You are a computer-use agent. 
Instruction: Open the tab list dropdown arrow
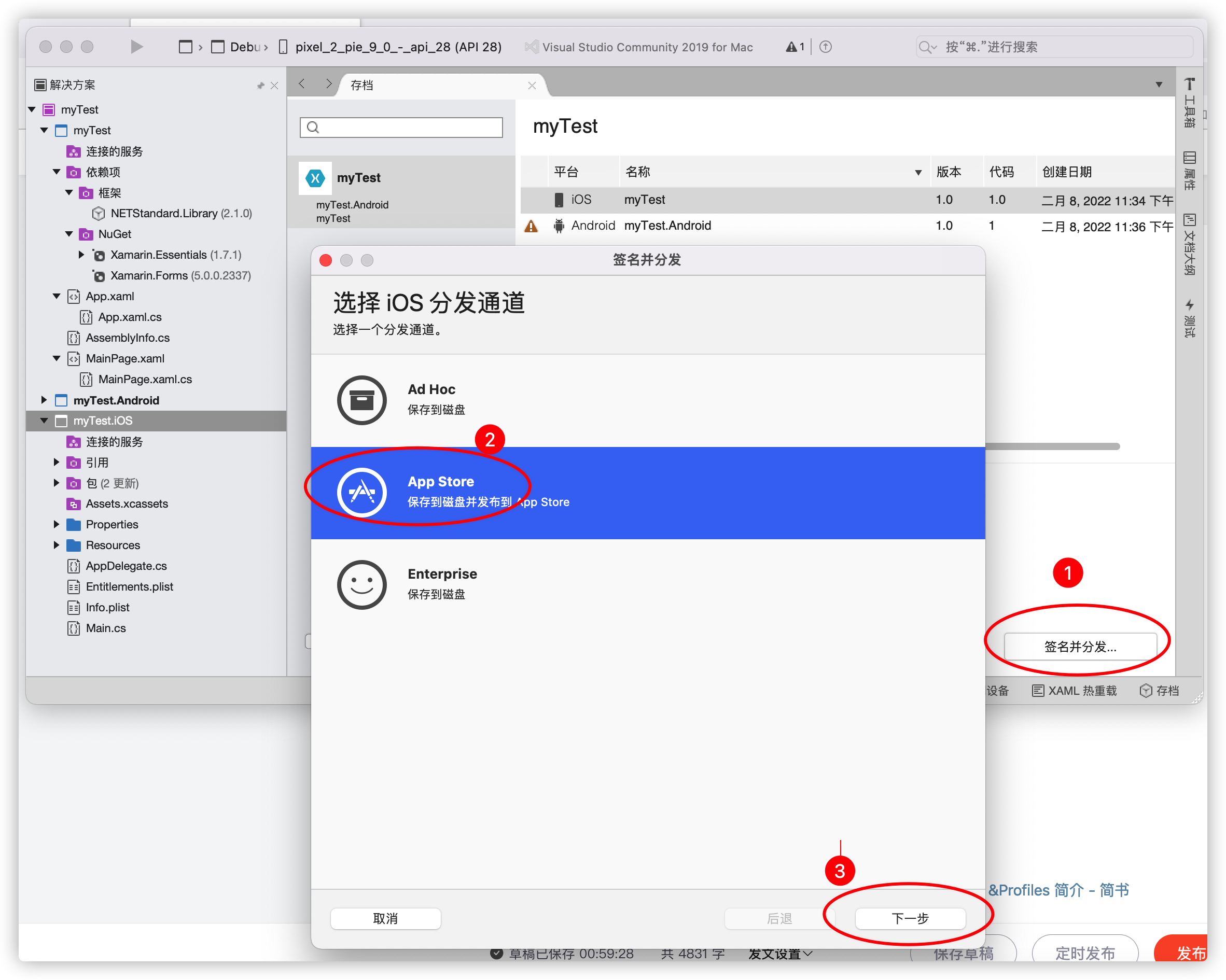point(1159,85)
